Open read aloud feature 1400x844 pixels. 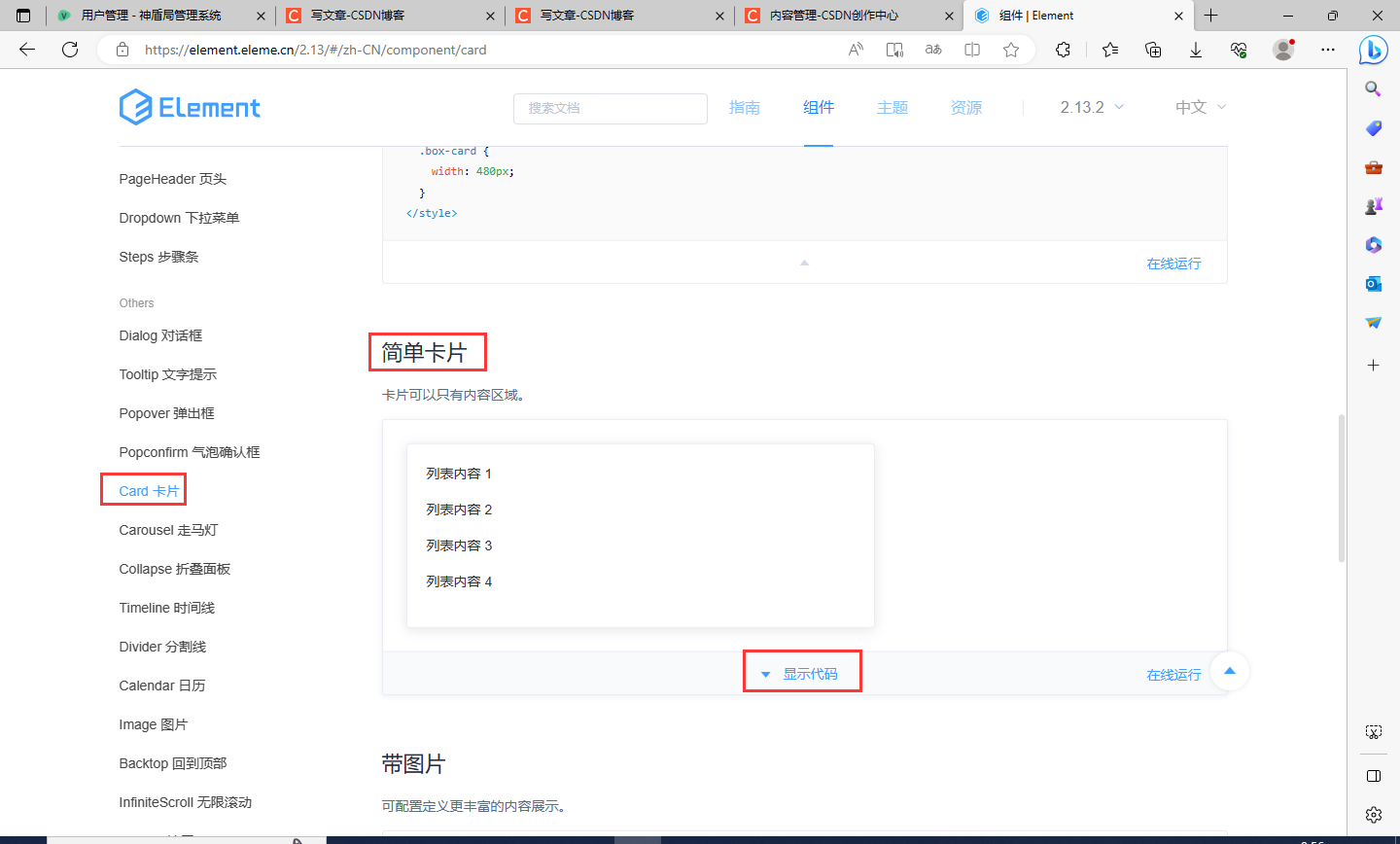856,50
